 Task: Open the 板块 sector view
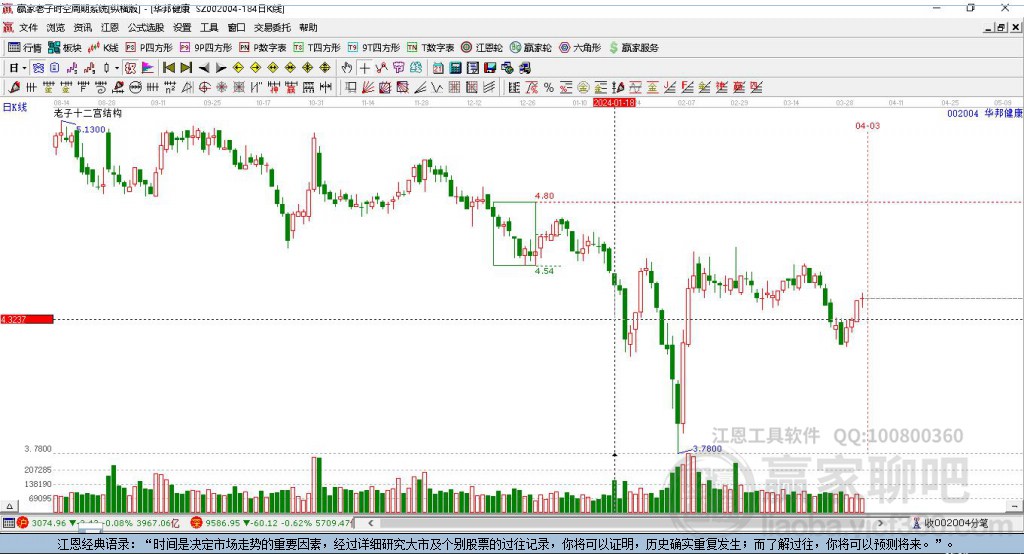tap(64, 48)
